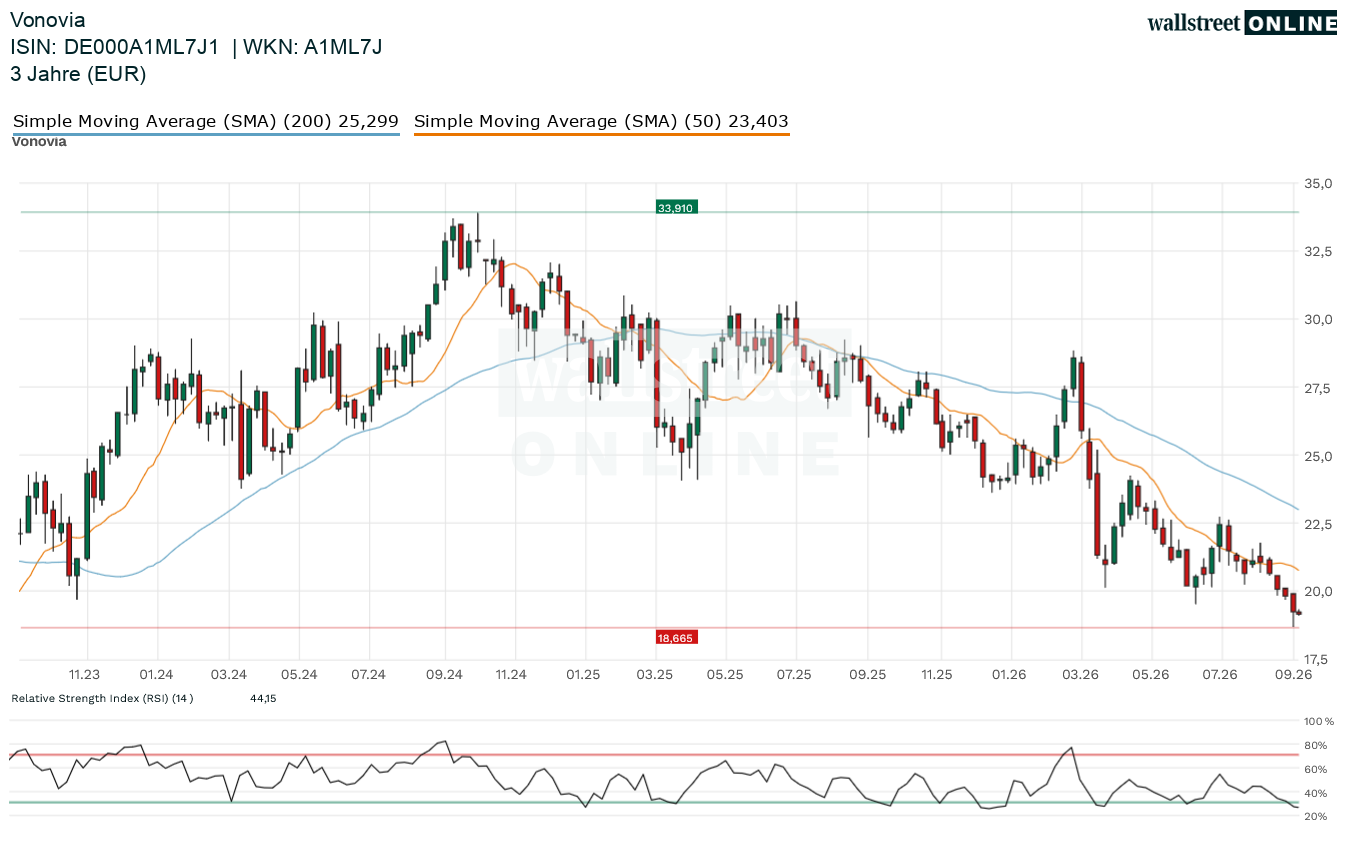Select the 05.24 date axis label
Screen dimensions: 1349x843
tap(299, 675)
